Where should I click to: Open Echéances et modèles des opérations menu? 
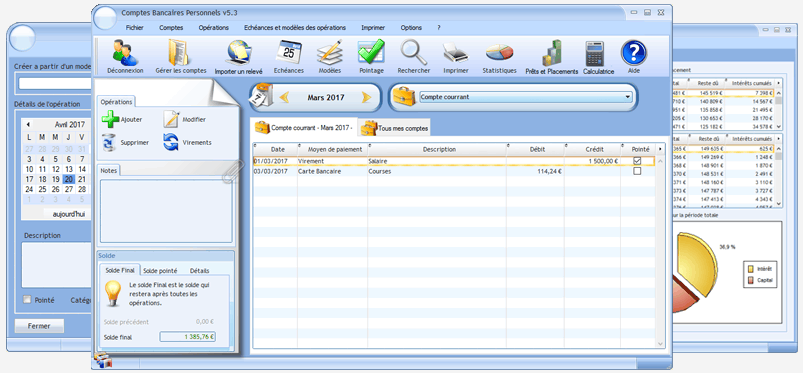[x=295, y=28]
